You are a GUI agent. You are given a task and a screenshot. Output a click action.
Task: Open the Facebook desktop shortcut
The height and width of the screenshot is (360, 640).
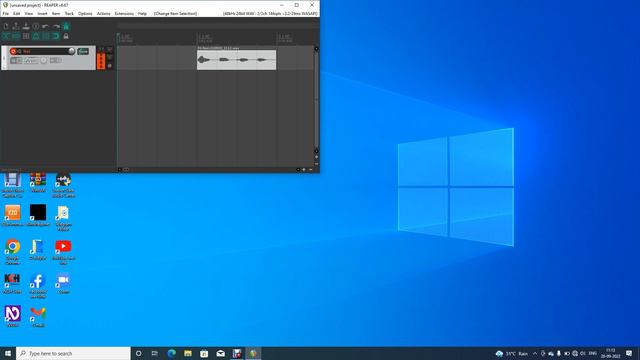point(38,285)
